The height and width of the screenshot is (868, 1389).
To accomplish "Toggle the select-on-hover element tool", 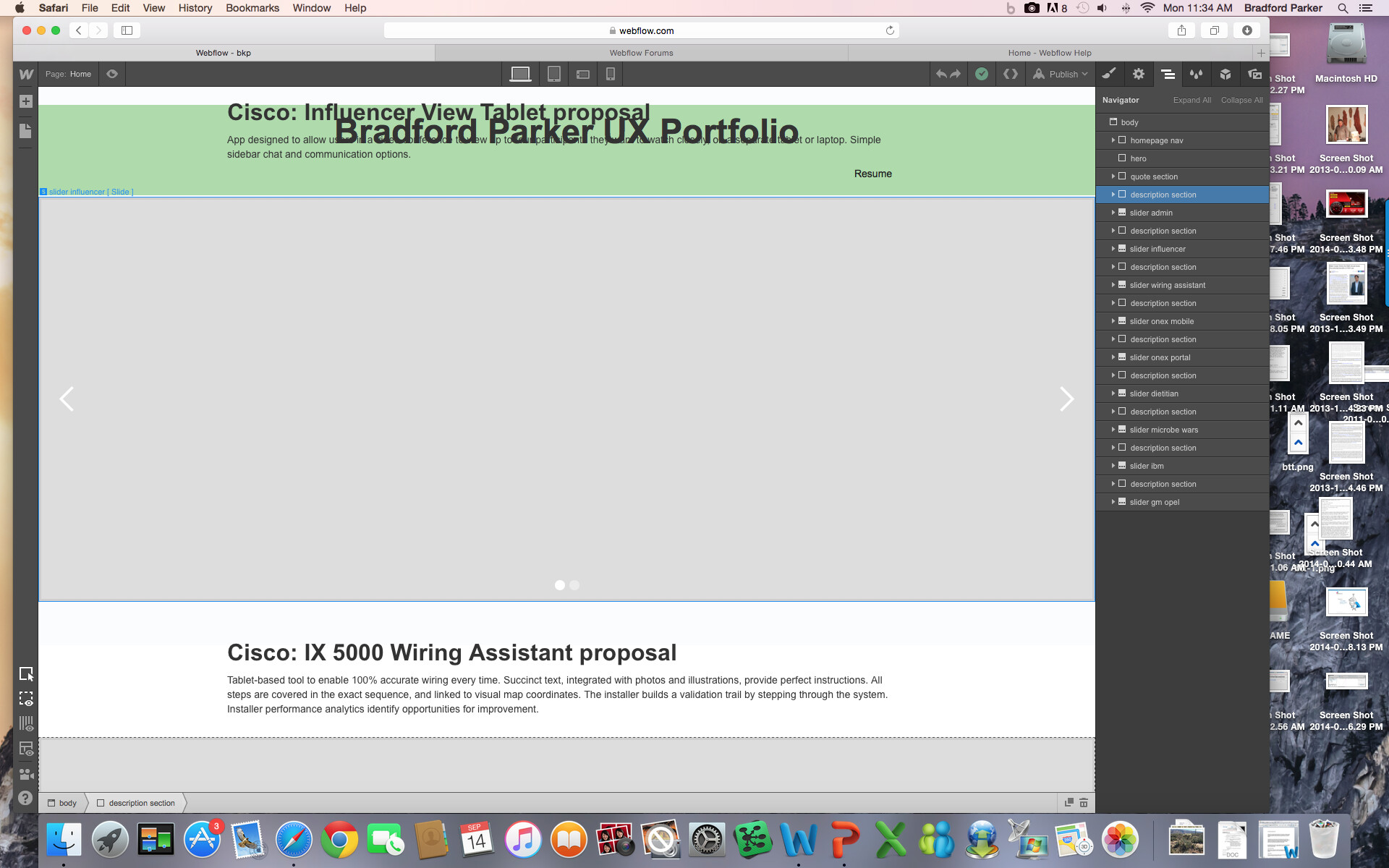I will click(x=26, y=674).
